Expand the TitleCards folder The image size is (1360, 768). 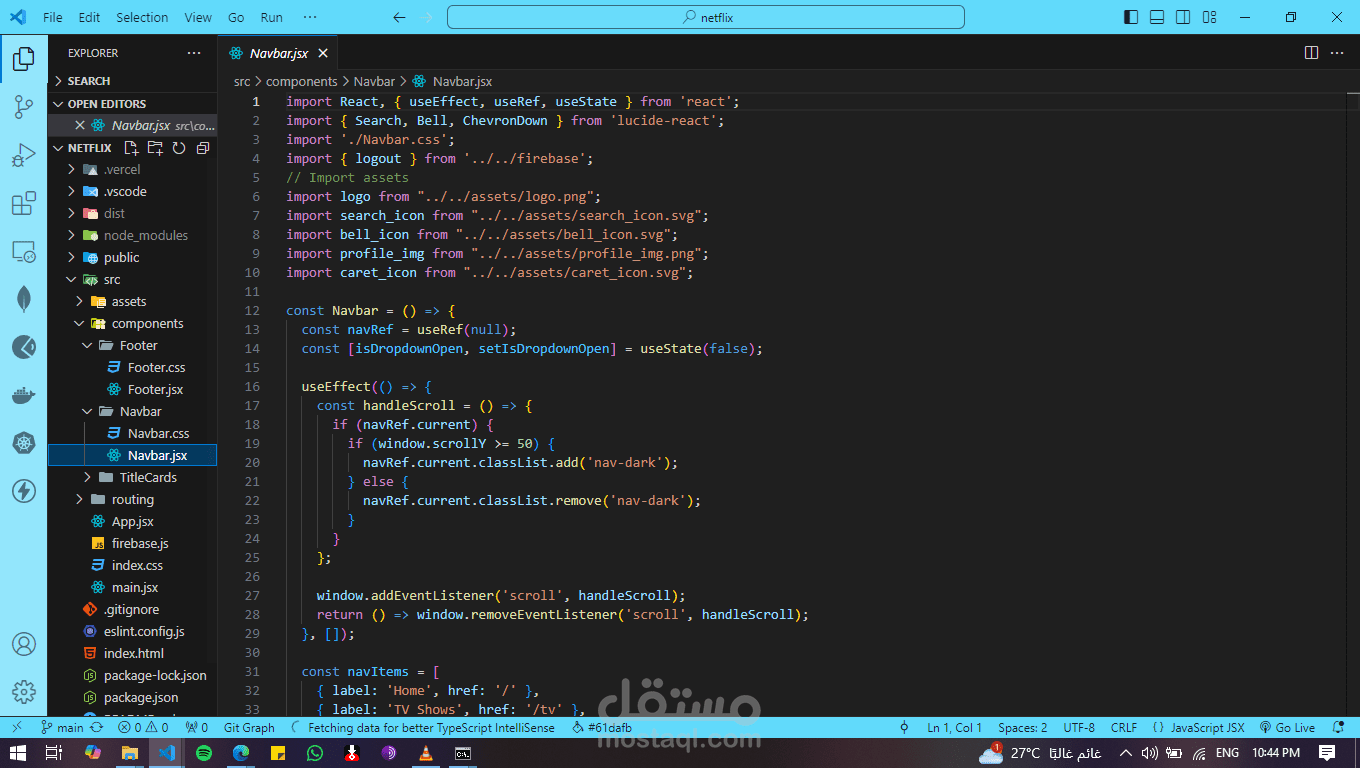click(x=132, y=478)
